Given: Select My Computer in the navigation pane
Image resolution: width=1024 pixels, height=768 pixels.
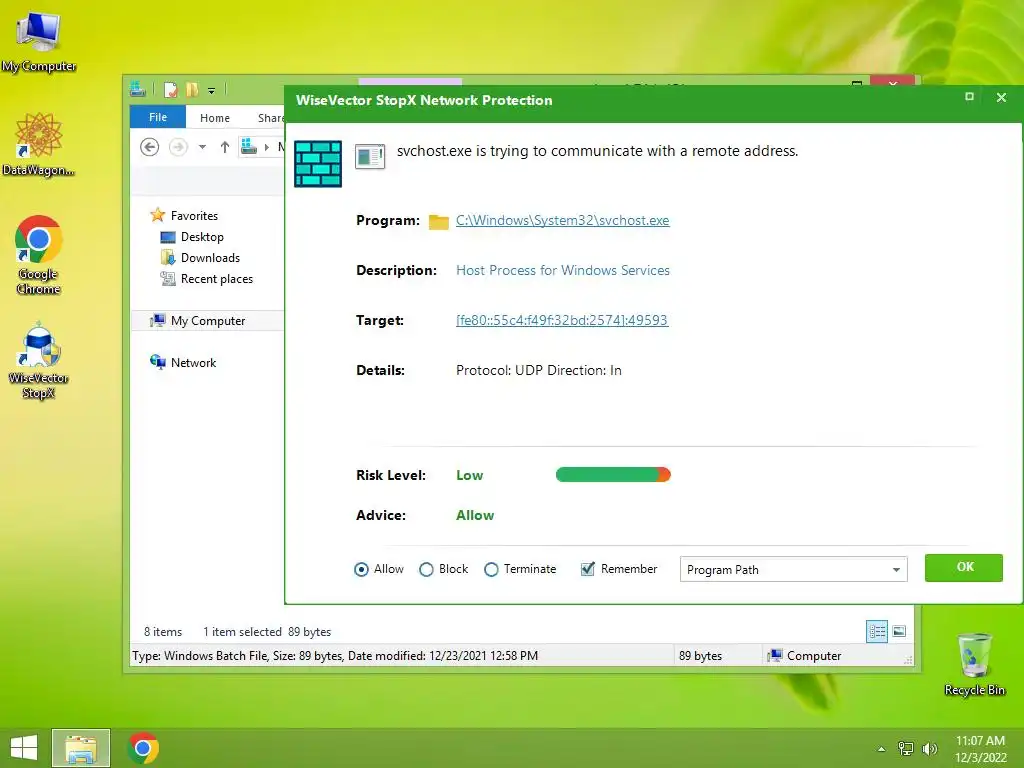Looking at the screenshot, I should tap(198, 321).
